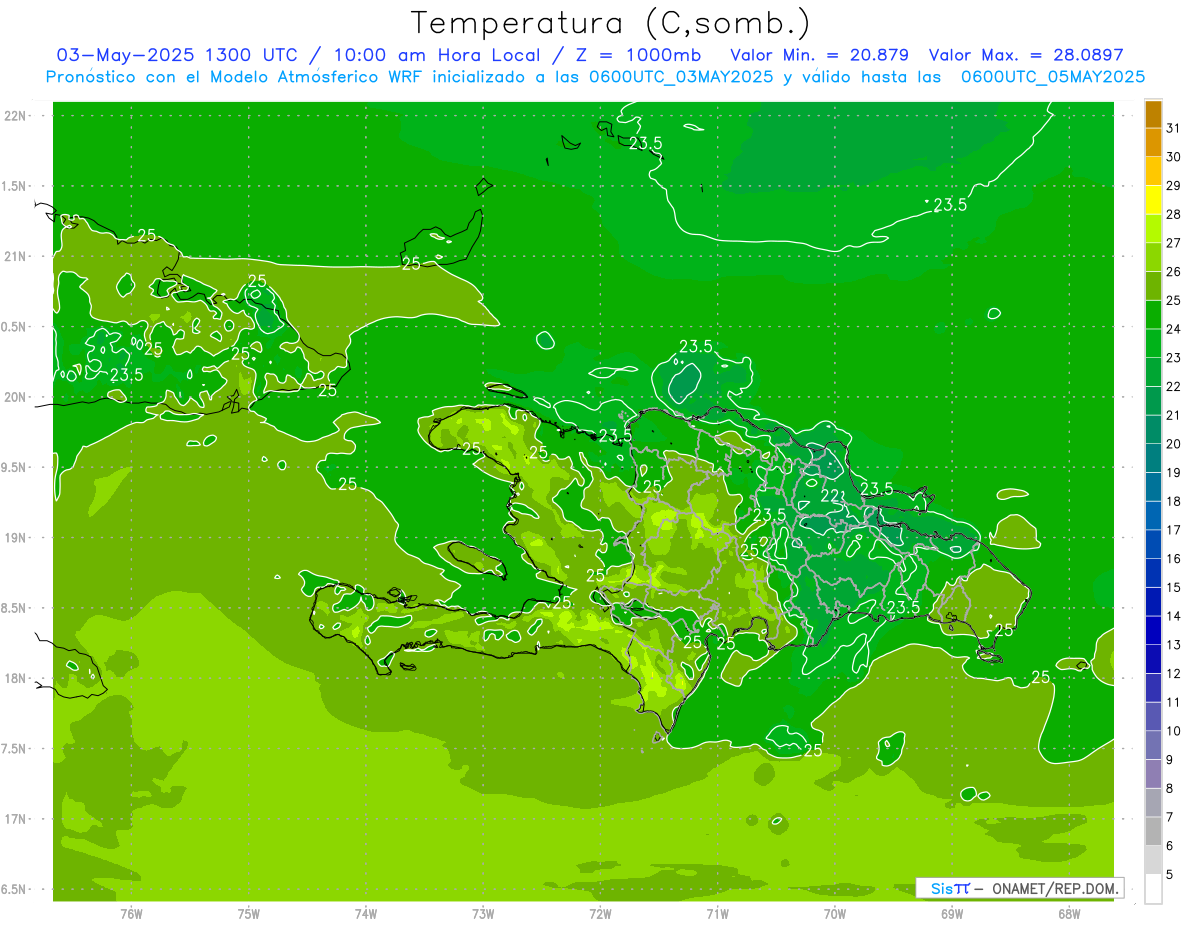
Task: Click the colorbar label '25'
Action: (x=1174, y=300)
